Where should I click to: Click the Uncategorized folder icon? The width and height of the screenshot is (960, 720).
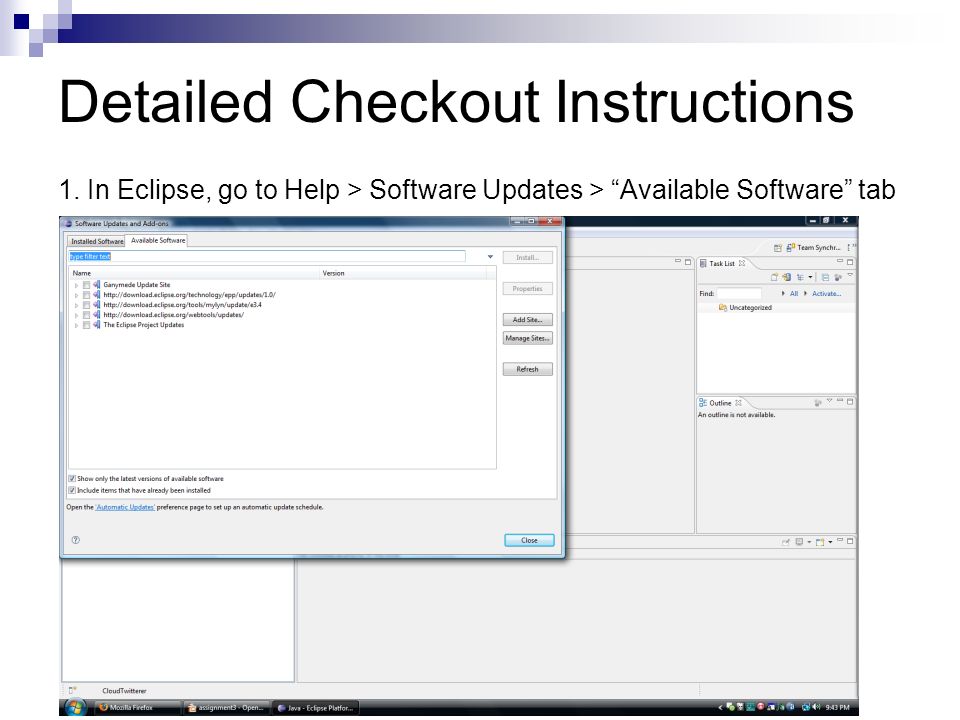pyautogui.click(x=723, y=308)
